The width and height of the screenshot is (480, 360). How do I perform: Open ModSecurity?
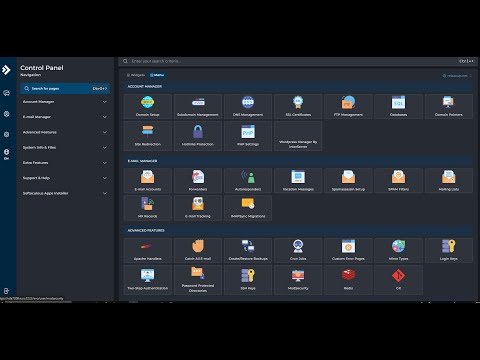coord(298,280)
